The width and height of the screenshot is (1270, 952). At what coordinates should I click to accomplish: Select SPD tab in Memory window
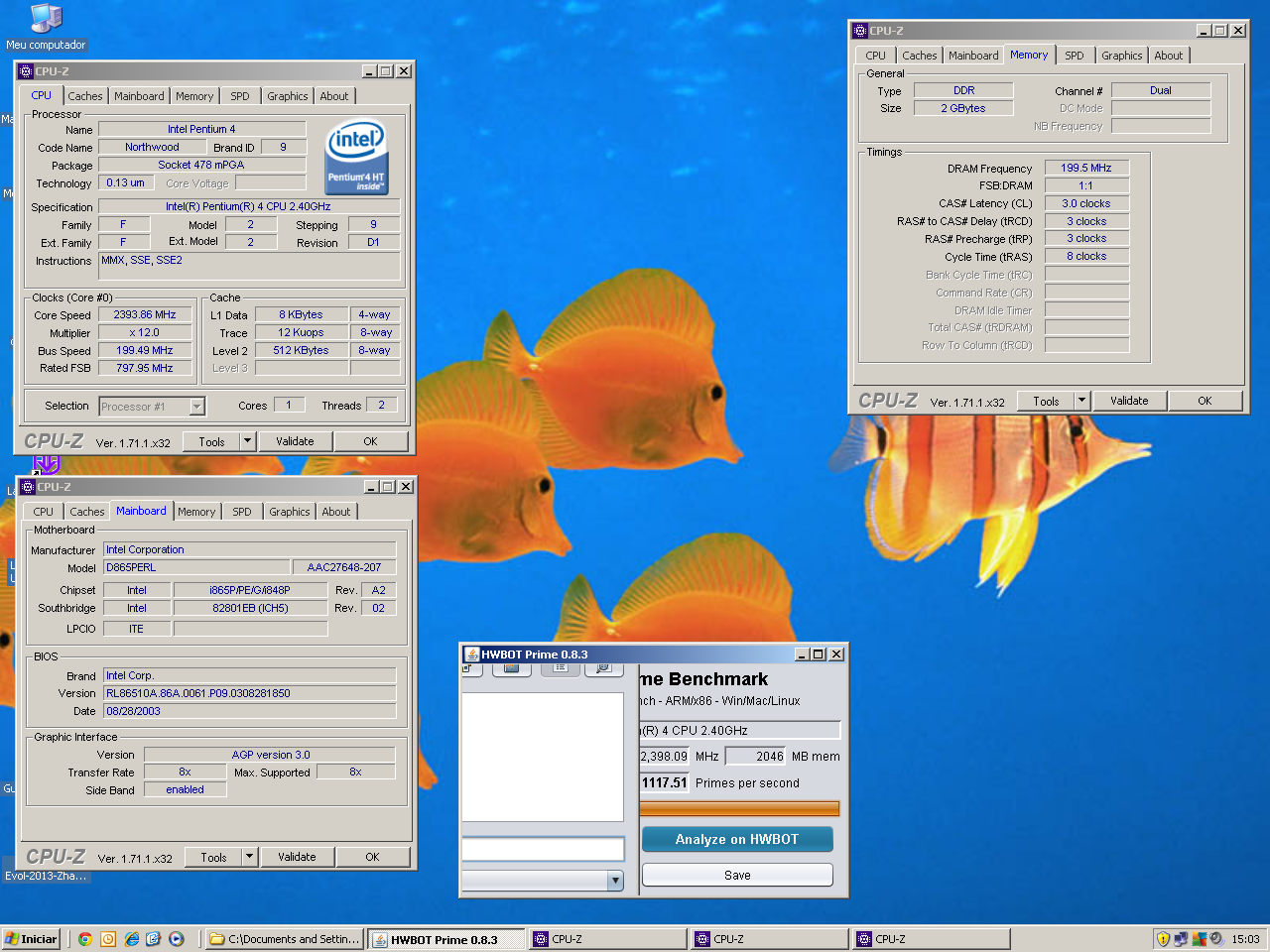click(x=1075, y=56)
